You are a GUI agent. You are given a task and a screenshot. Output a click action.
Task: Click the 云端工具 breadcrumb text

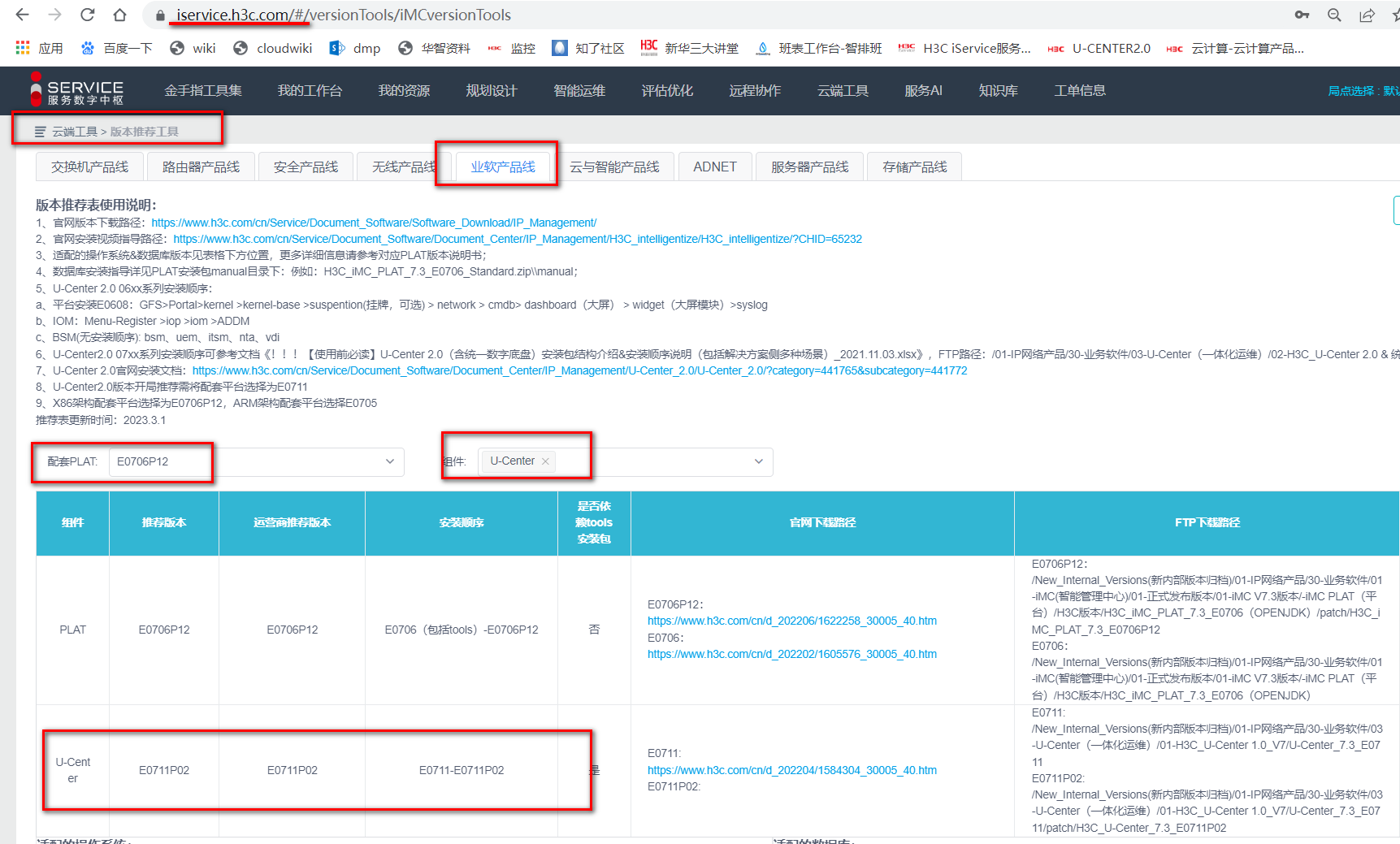coord(75,132)
